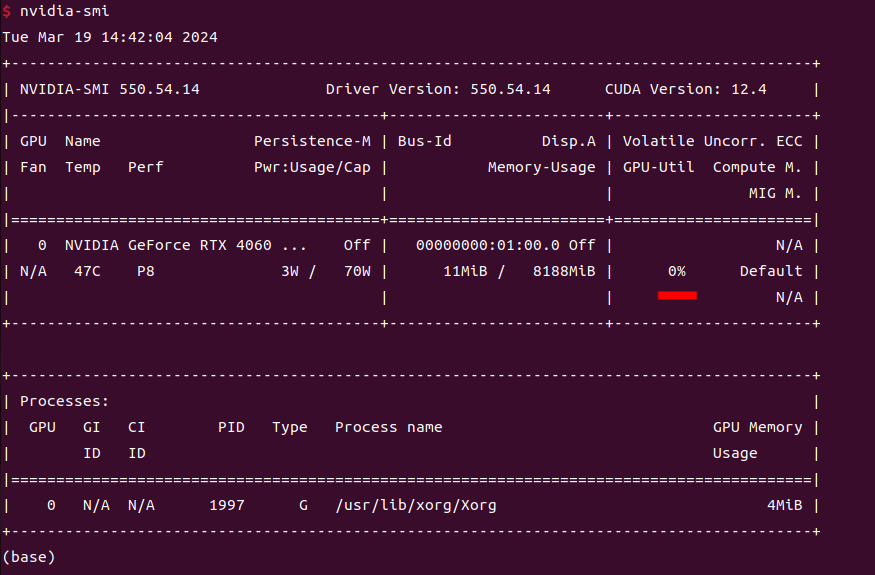875x575 pixels.
Task: Click the Temp column header
Action: 83,167
